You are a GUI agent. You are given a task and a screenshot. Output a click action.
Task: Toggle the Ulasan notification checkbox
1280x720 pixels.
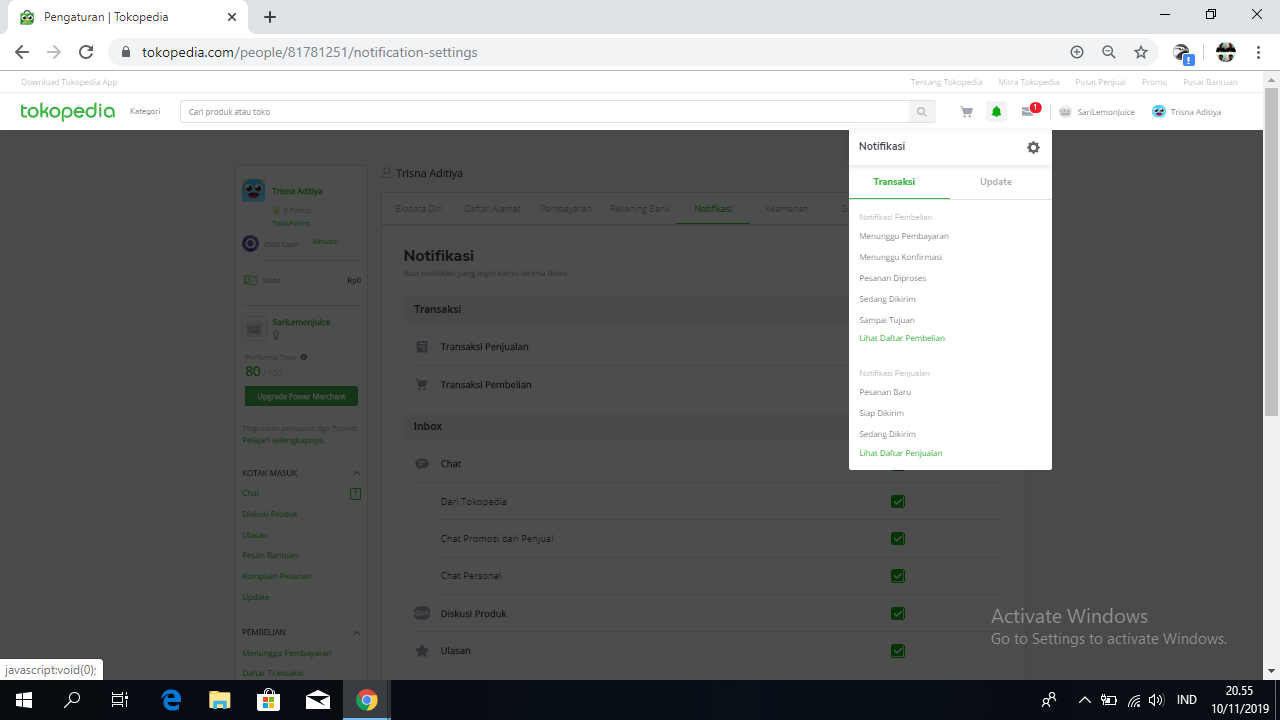[898, 651]
